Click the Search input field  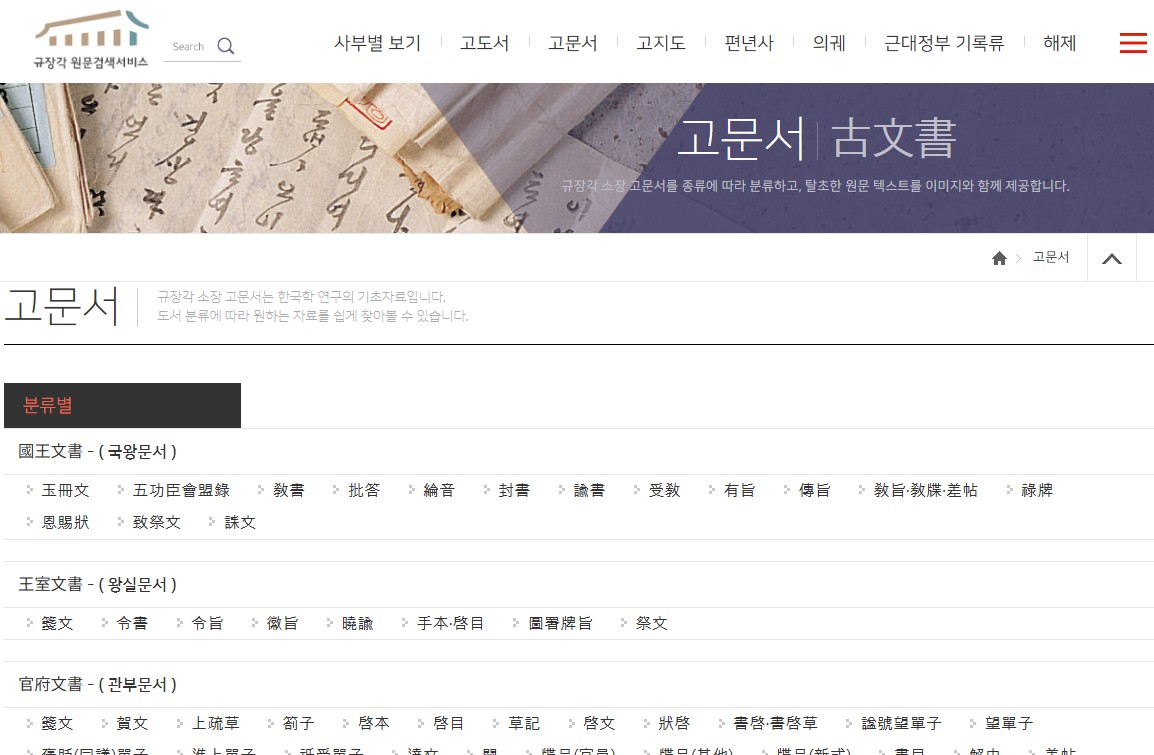(190, 46)
